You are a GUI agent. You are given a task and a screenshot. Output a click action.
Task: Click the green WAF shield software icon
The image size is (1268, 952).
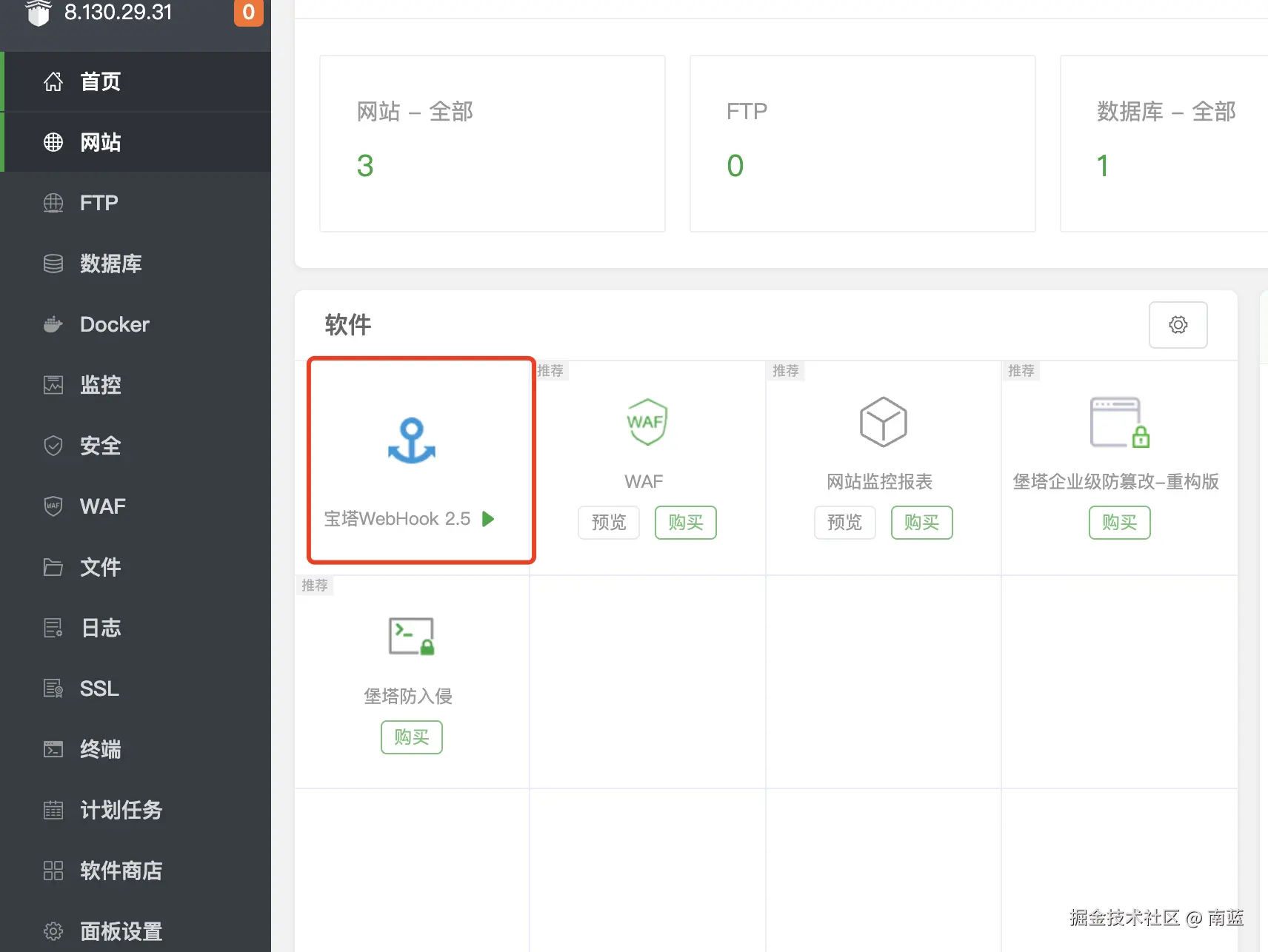[x=647, y=422]
